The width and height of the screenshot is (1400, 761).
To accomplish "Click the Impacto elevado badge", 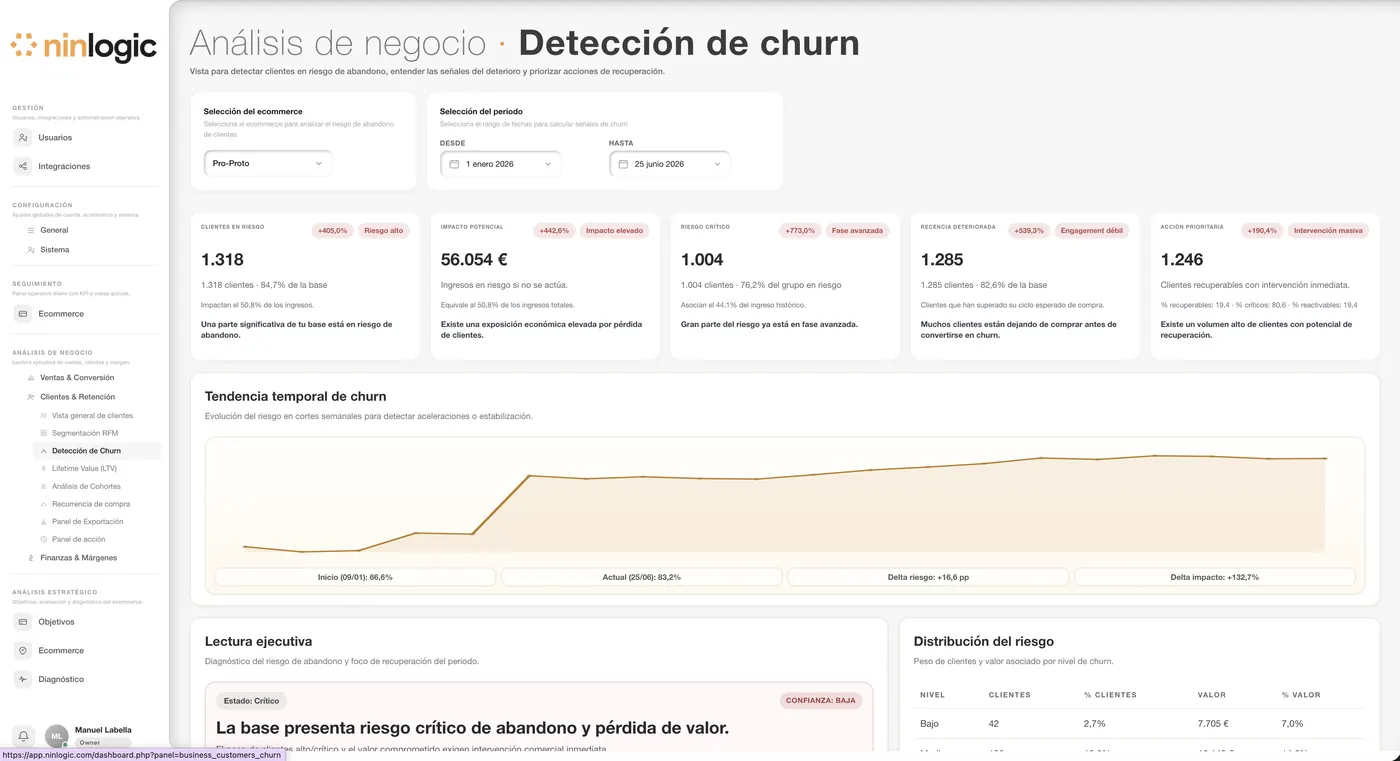I will (614, 231).
